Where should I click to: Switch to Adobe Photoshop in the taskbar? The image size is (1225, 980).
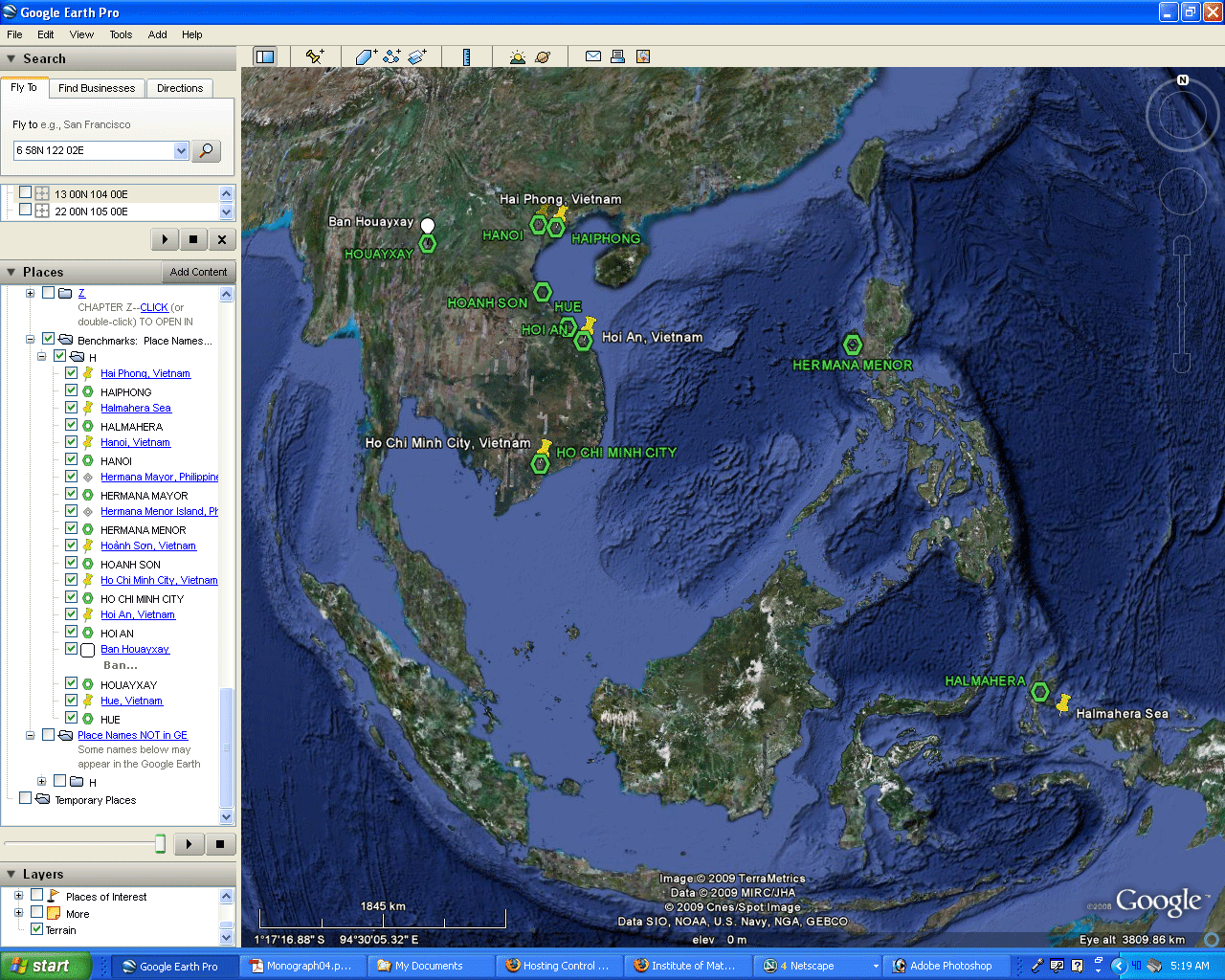[946, 966]
